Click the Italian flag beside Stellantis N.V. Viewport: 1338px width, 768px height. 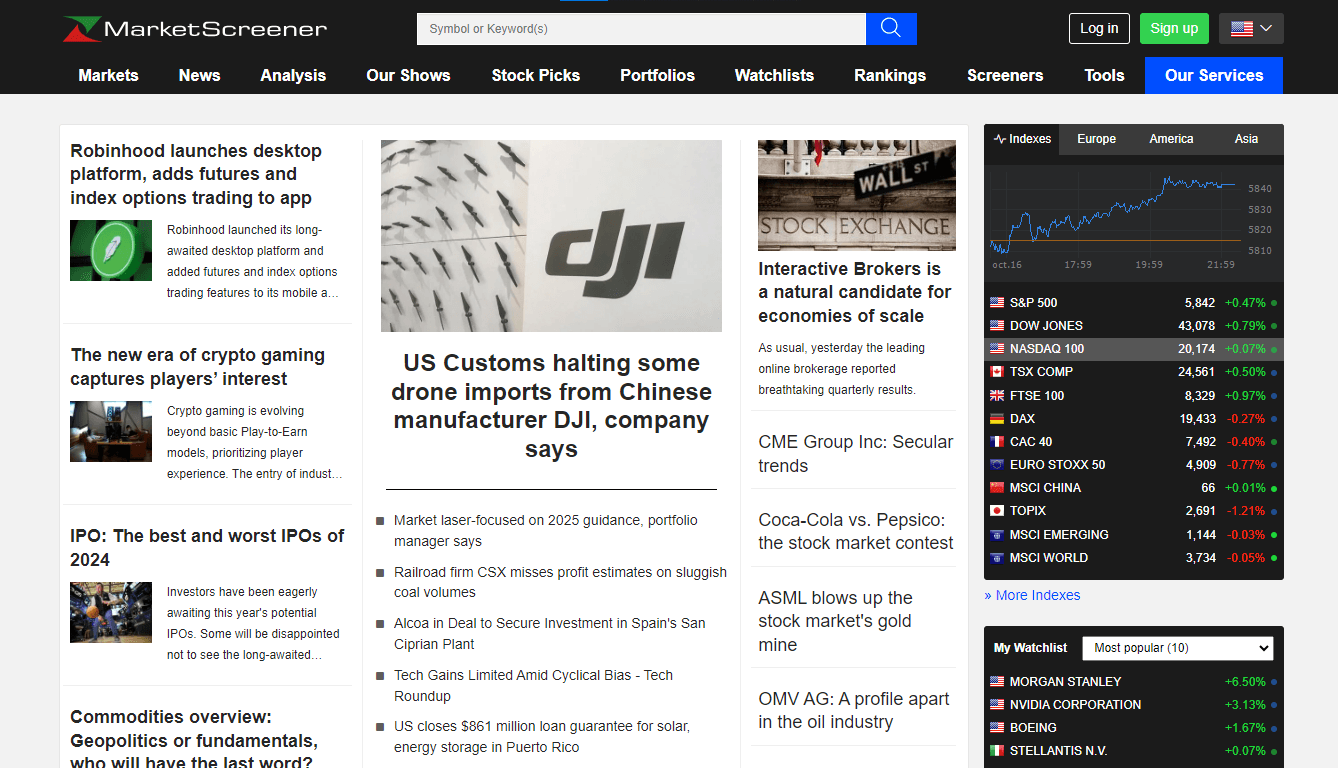(x=996, y=751)
